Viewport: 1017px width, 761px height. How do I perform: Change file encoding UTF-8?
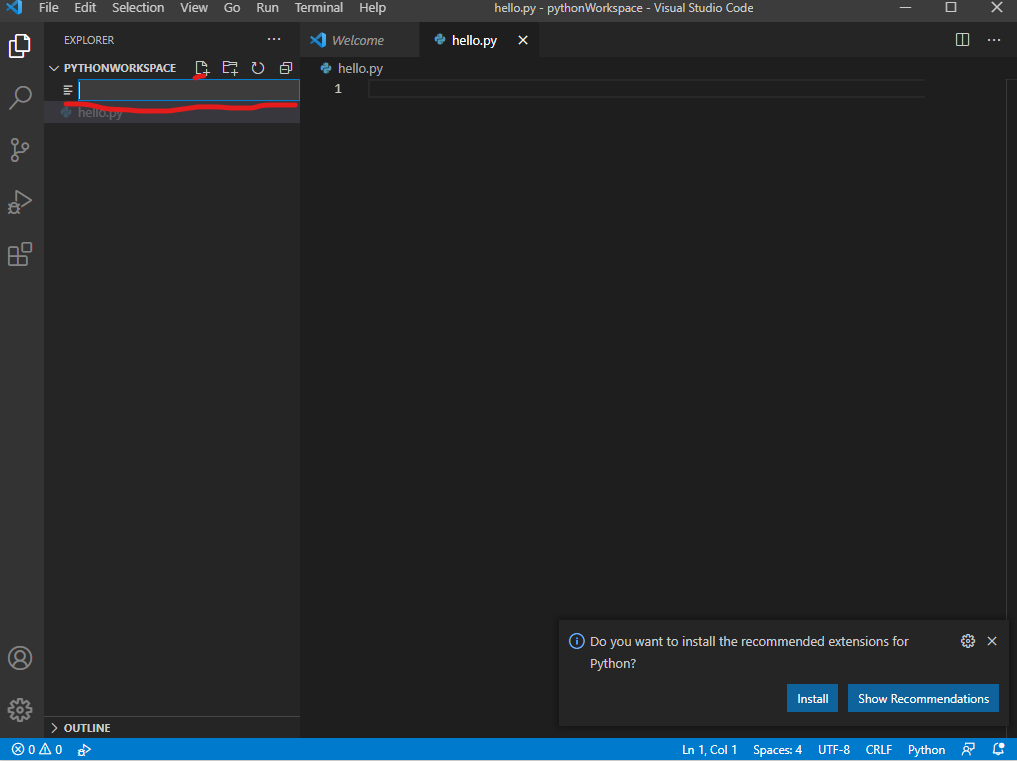(x=833, y=749)
